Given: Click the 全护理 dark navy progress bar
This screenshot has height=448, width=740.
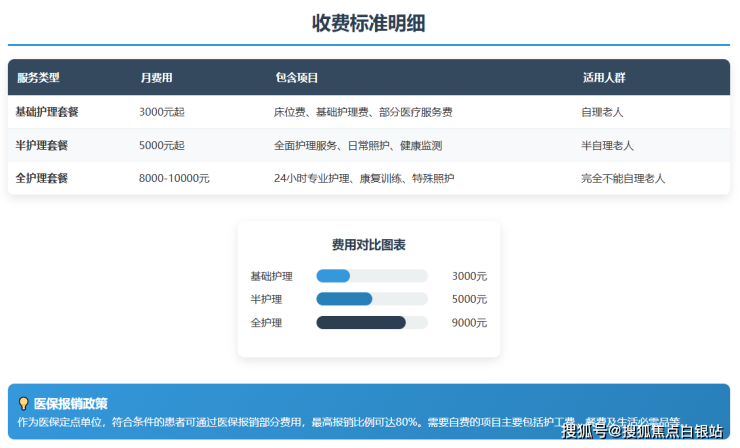Looking at the screenshot, I should [x=360, y=323].
